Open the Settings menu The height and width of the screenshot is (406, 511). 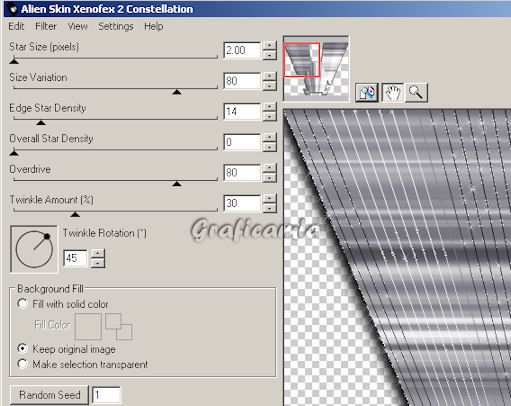116,26
